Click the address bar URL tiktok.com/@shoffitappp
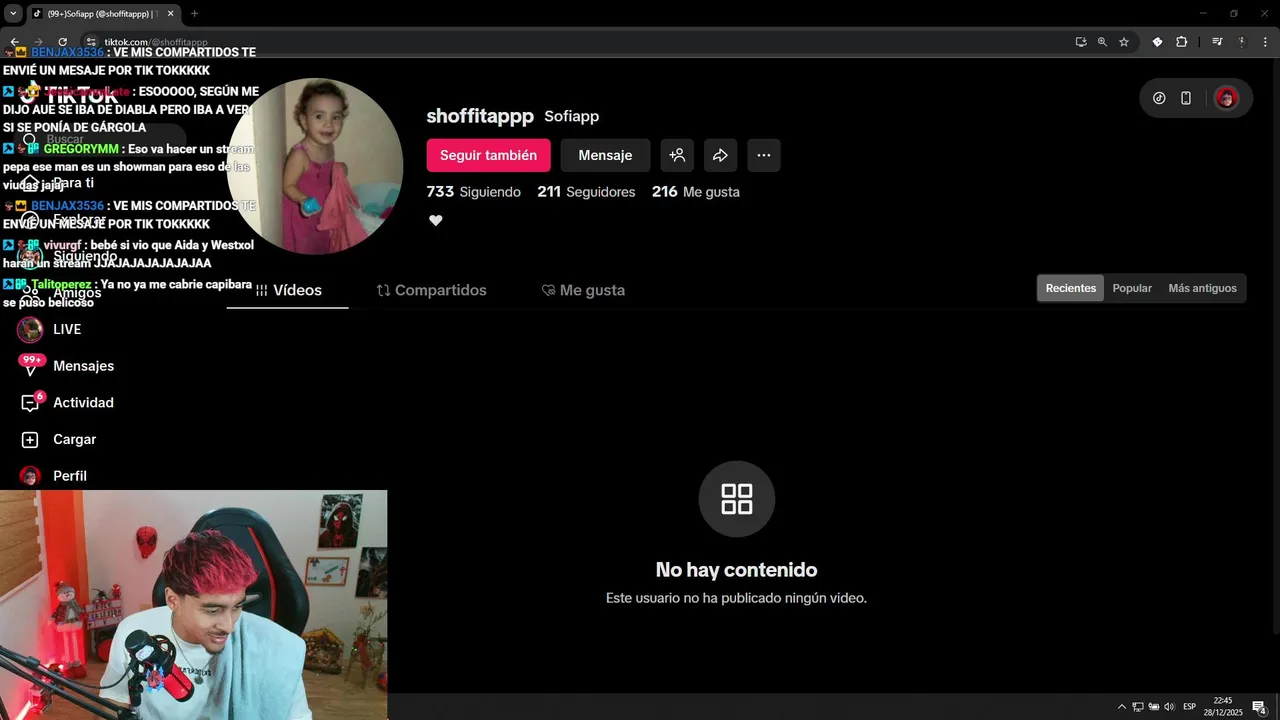 click(156, 42)
